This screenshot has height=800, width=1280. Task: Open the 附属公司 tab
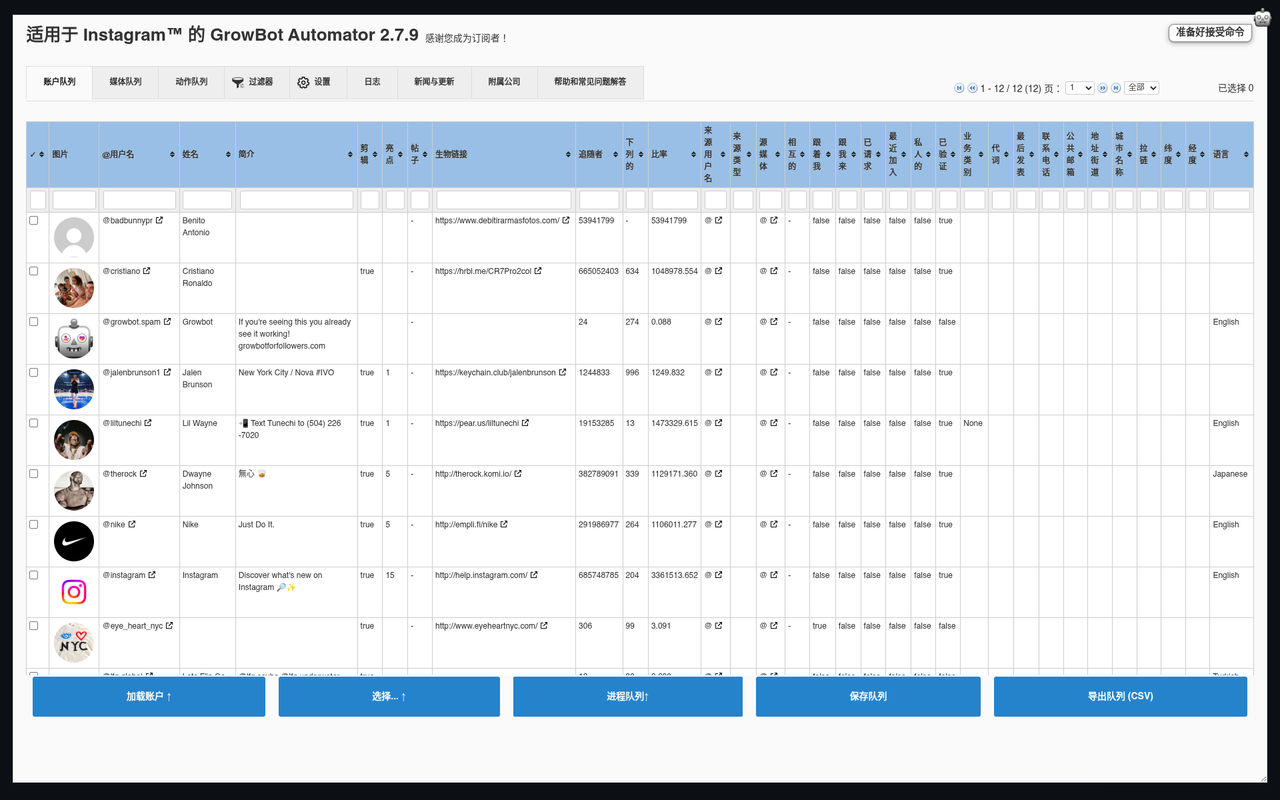click(504, 82)
